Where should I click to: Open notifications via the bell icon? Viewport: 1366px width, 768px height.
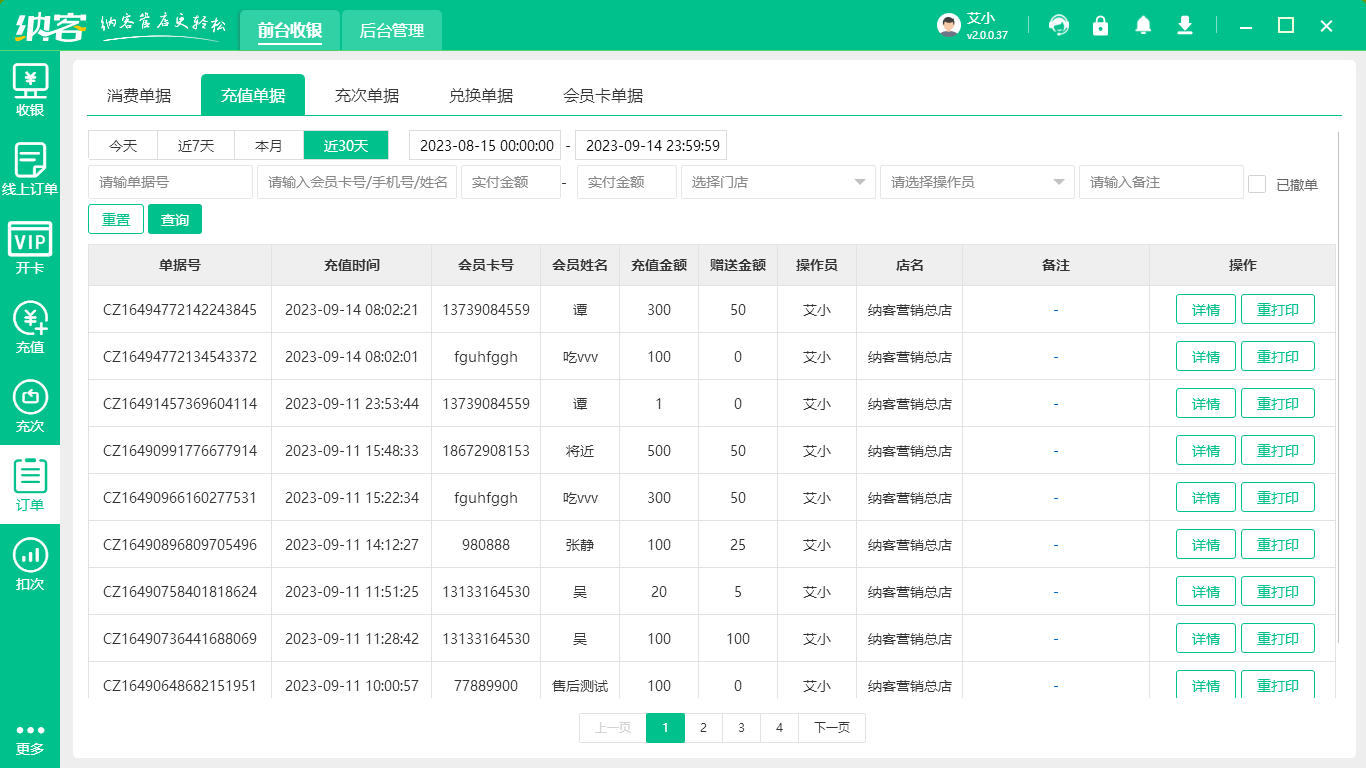(1143, 25)
